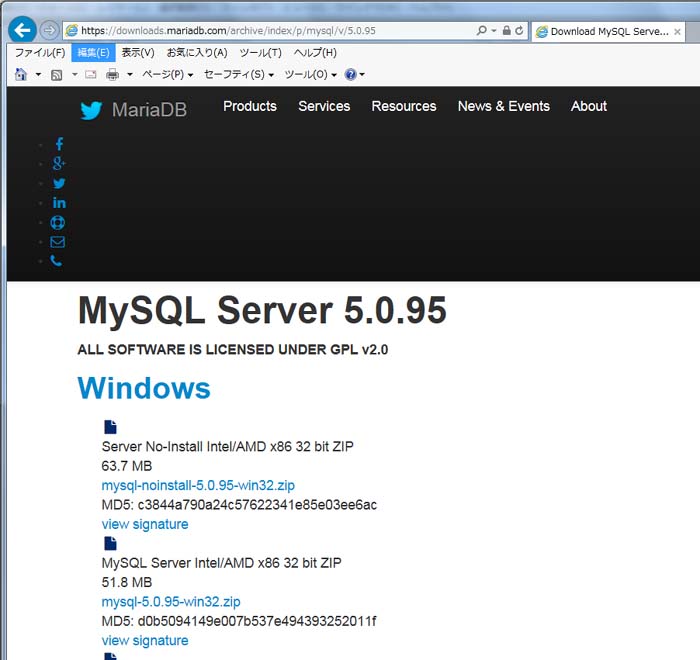Click the GPL v2.0 license notice text
Viewport: 700px width, 660px height.
(233, 350)
